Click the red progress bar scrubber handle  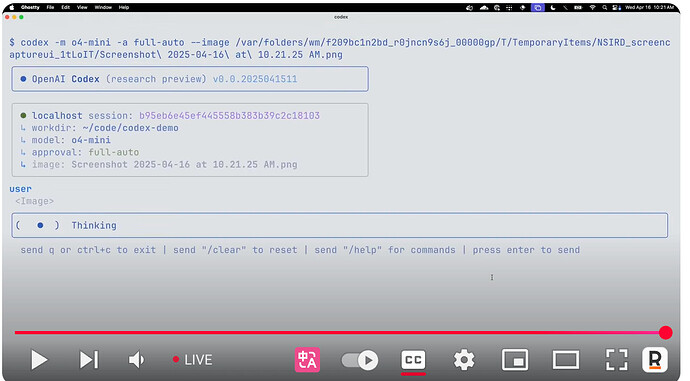pos(665,333)
